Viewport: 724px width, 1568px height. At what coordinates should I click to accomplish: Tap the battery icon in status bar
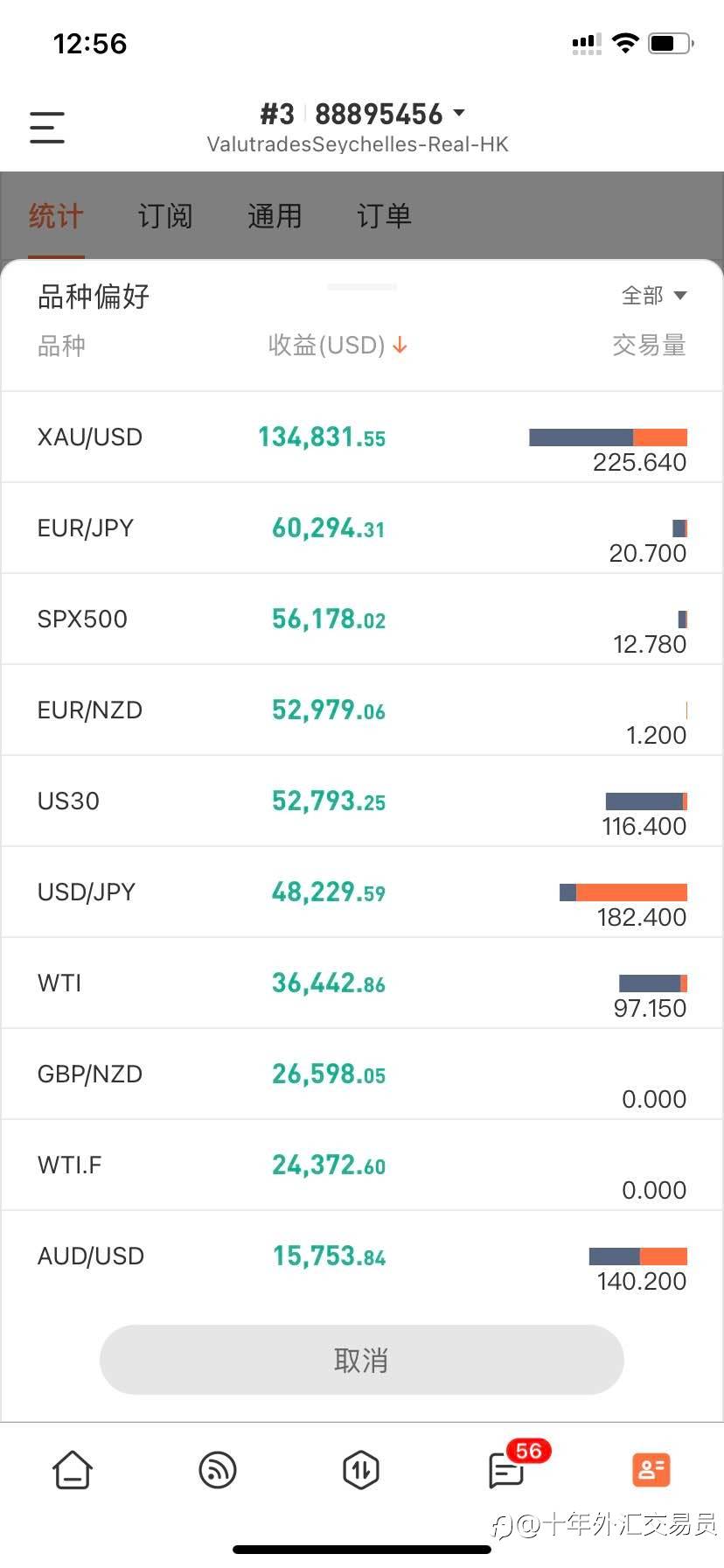672,43
